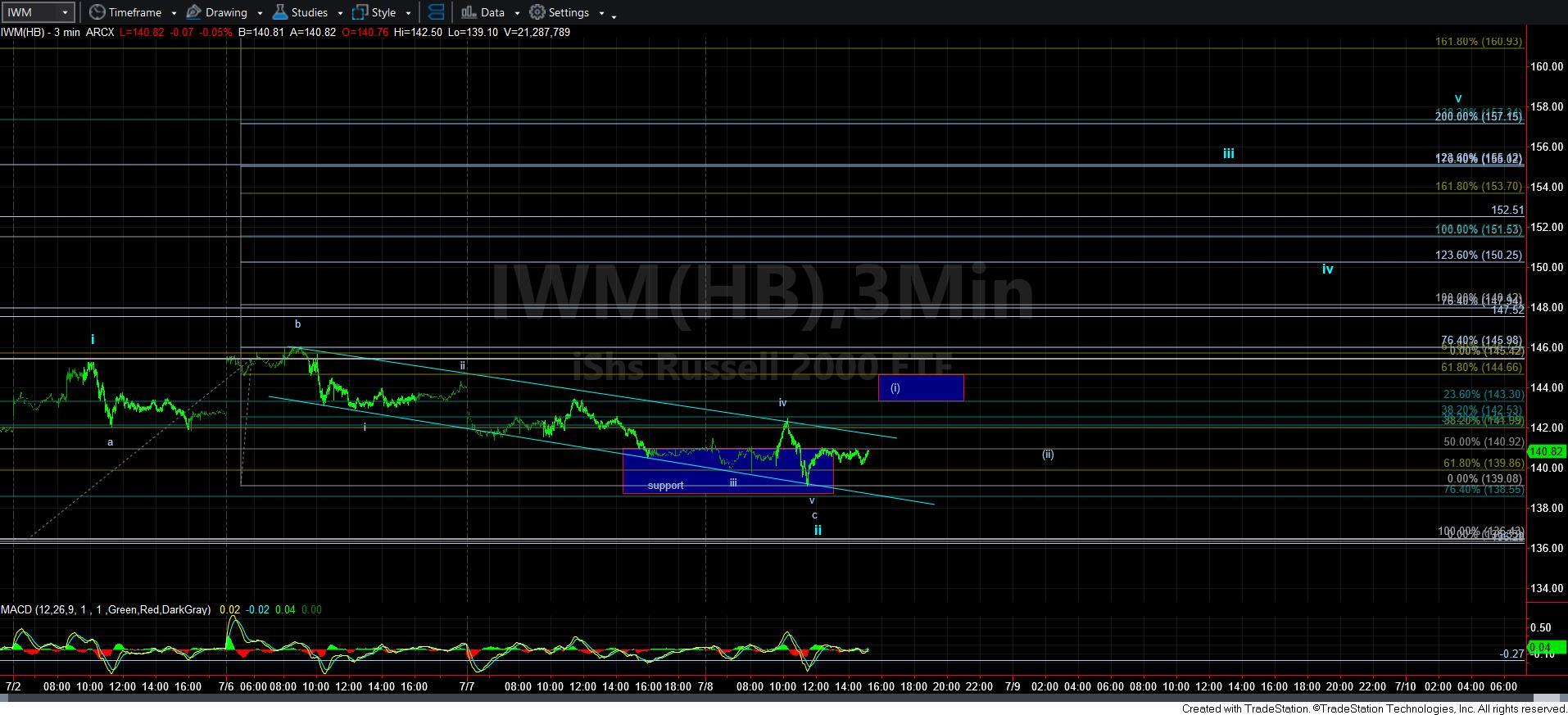Open the IWM symbol history dropdown
The image size is (1568, 715).
[x=66, y=12]
